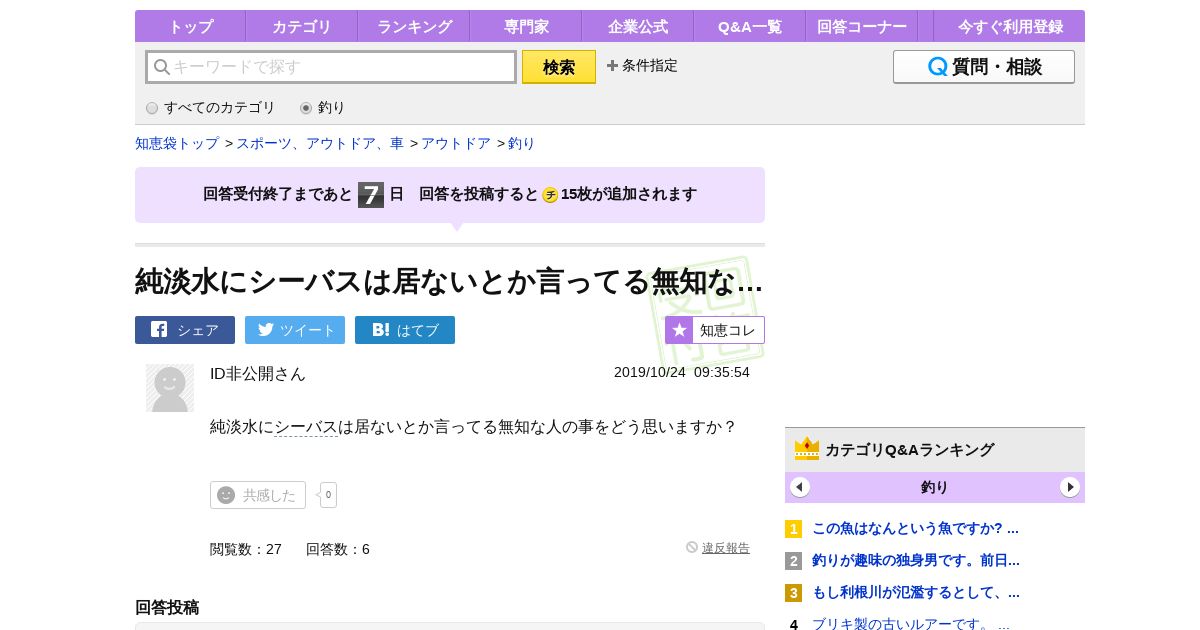Open アウトドア breadcrumb link
Screen dimensions: 1200x630
click(x=456, y=143)
